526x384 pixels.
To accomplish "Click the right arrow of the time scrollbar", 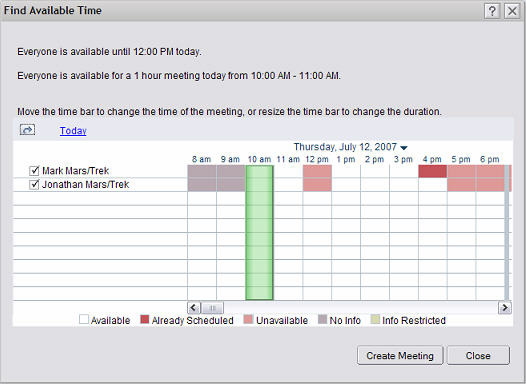I will point(505,308).
